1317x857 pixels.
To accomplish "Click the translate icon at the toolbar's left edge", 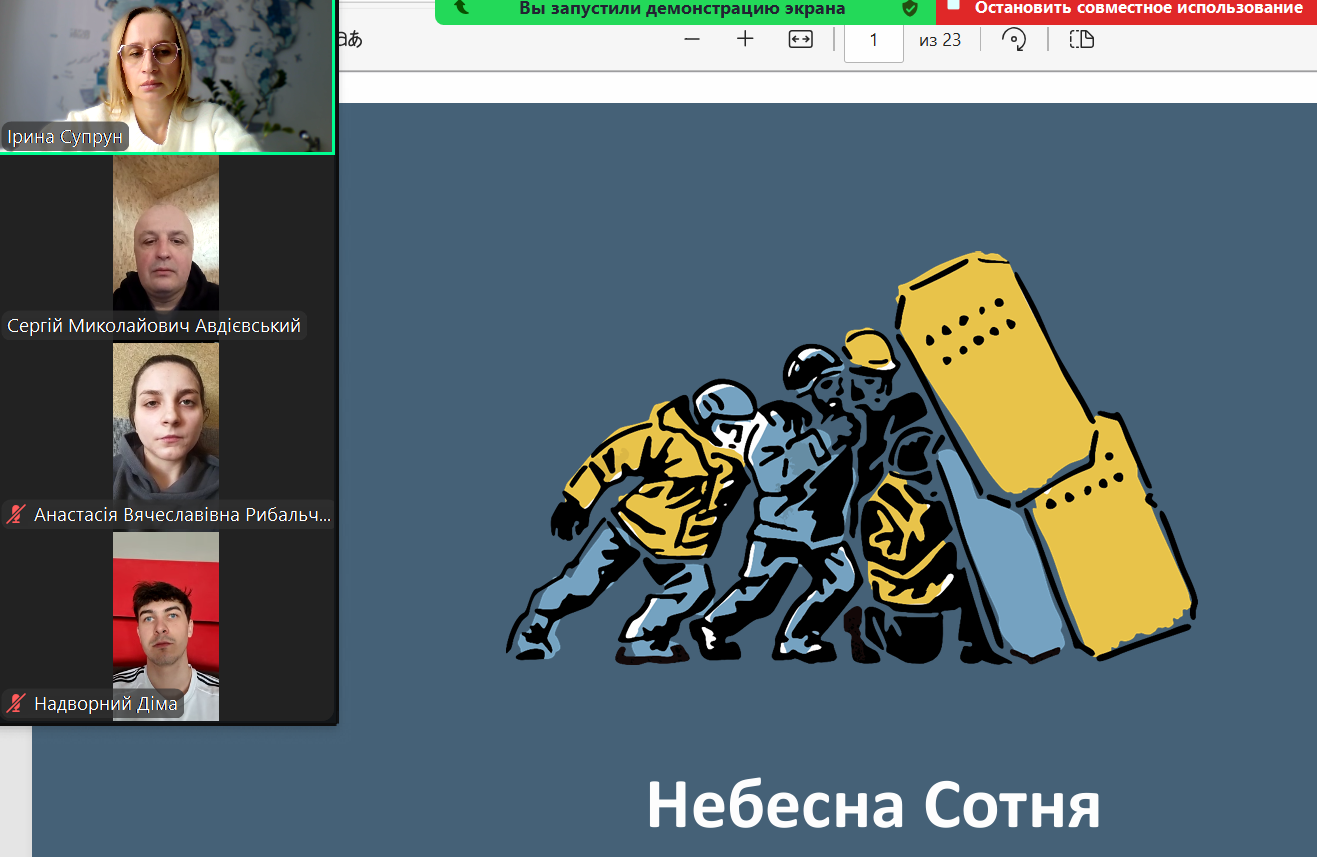I will tap(350, 40).
